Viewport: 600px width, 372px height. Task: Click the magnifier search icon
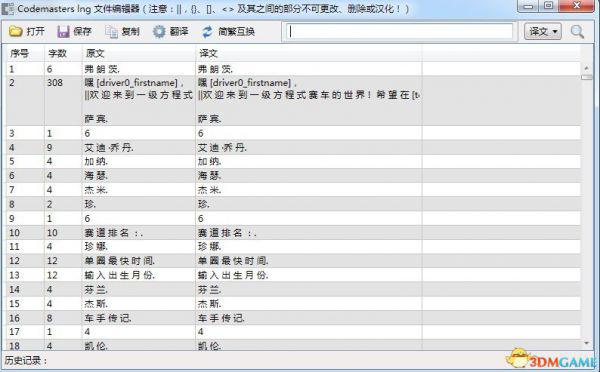577,31
